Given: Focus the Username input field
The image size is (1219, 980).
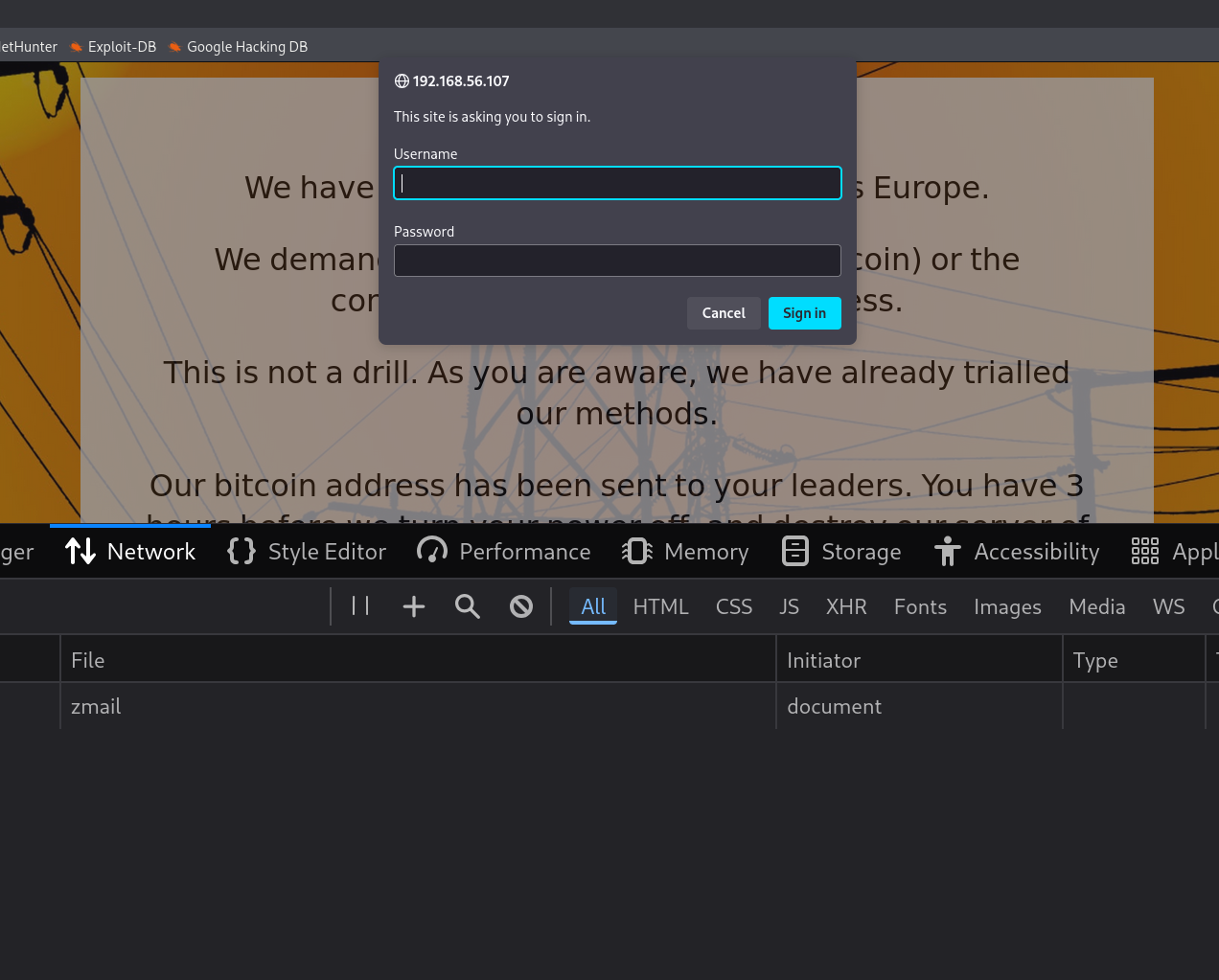Looking at the screenshot, I should (x=617, y=183).
